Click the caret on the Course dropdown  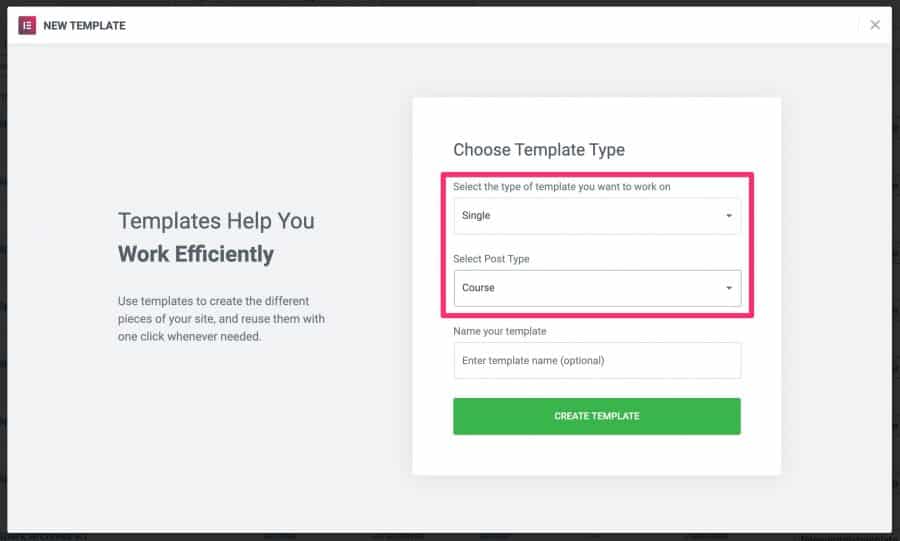point(728,288)
